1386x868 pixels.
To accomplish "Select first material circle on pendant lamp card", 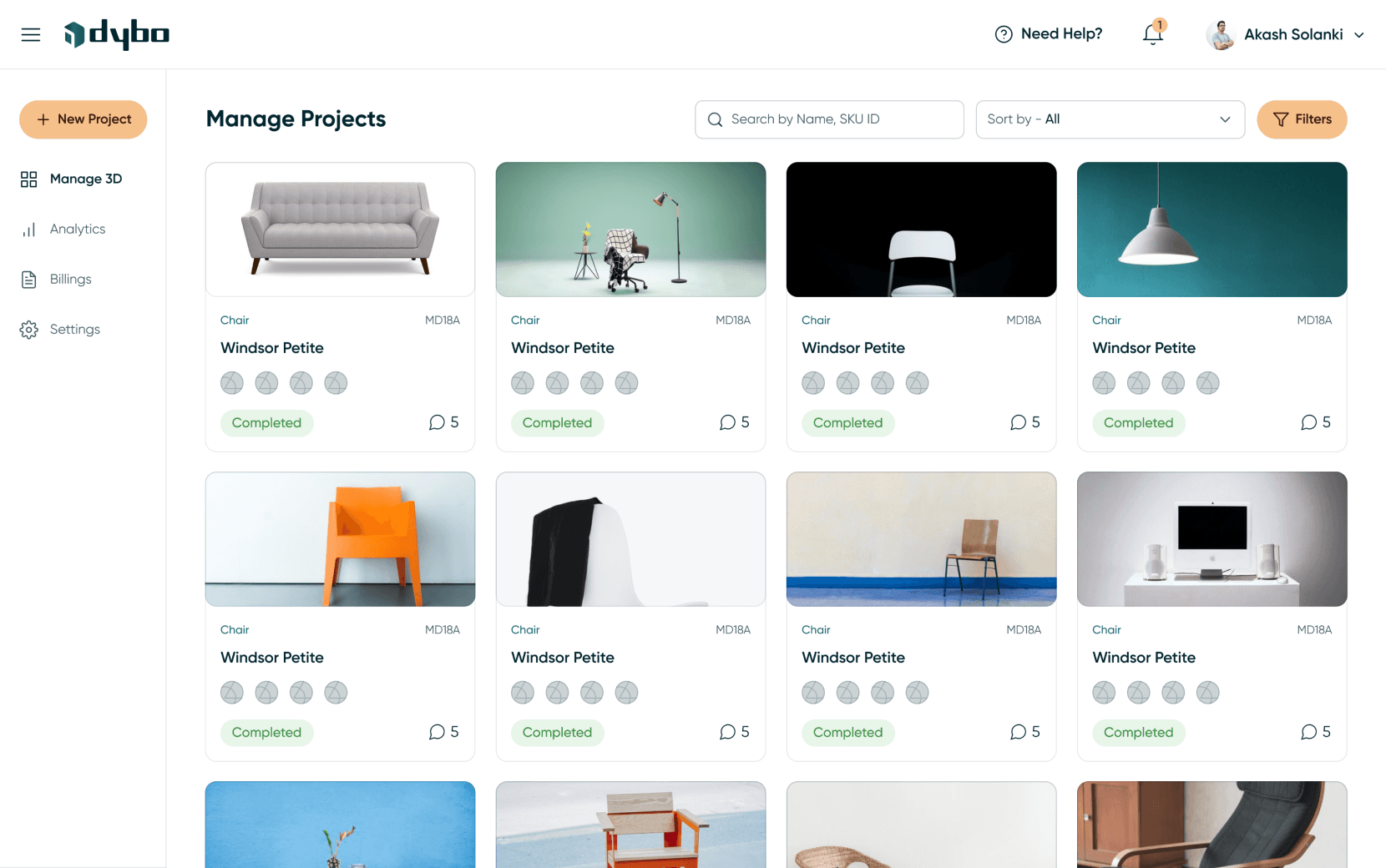I will 1104,383.
